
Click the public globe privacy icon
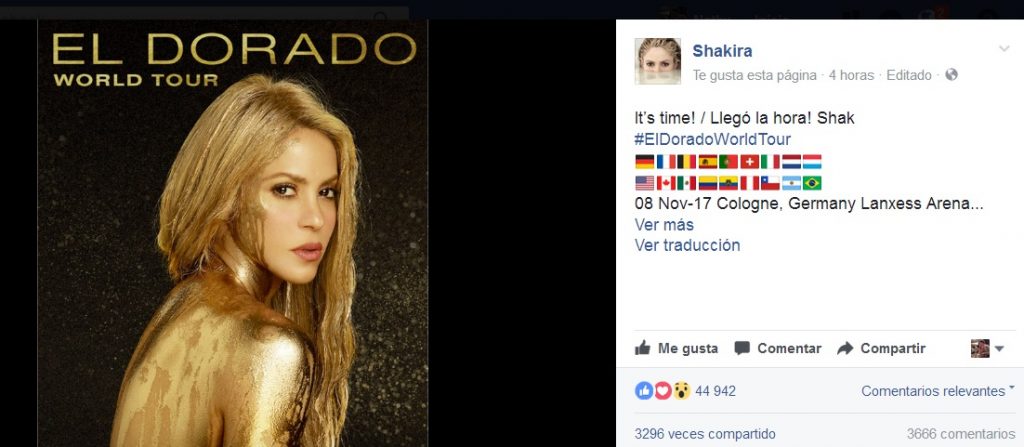951,75
